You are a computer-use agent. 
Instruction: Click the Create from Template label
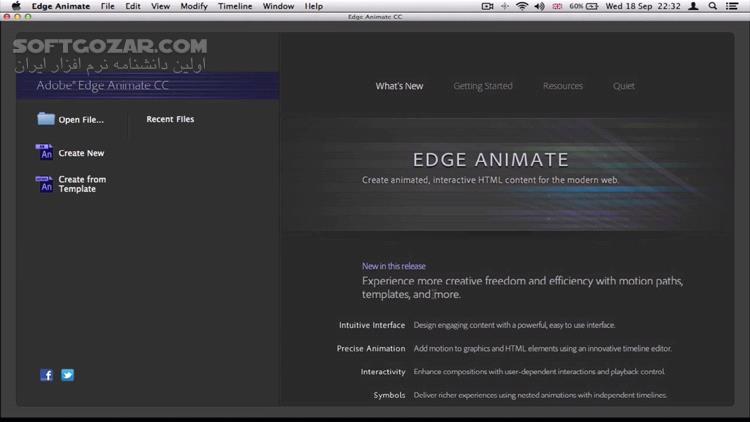(82, 184)
